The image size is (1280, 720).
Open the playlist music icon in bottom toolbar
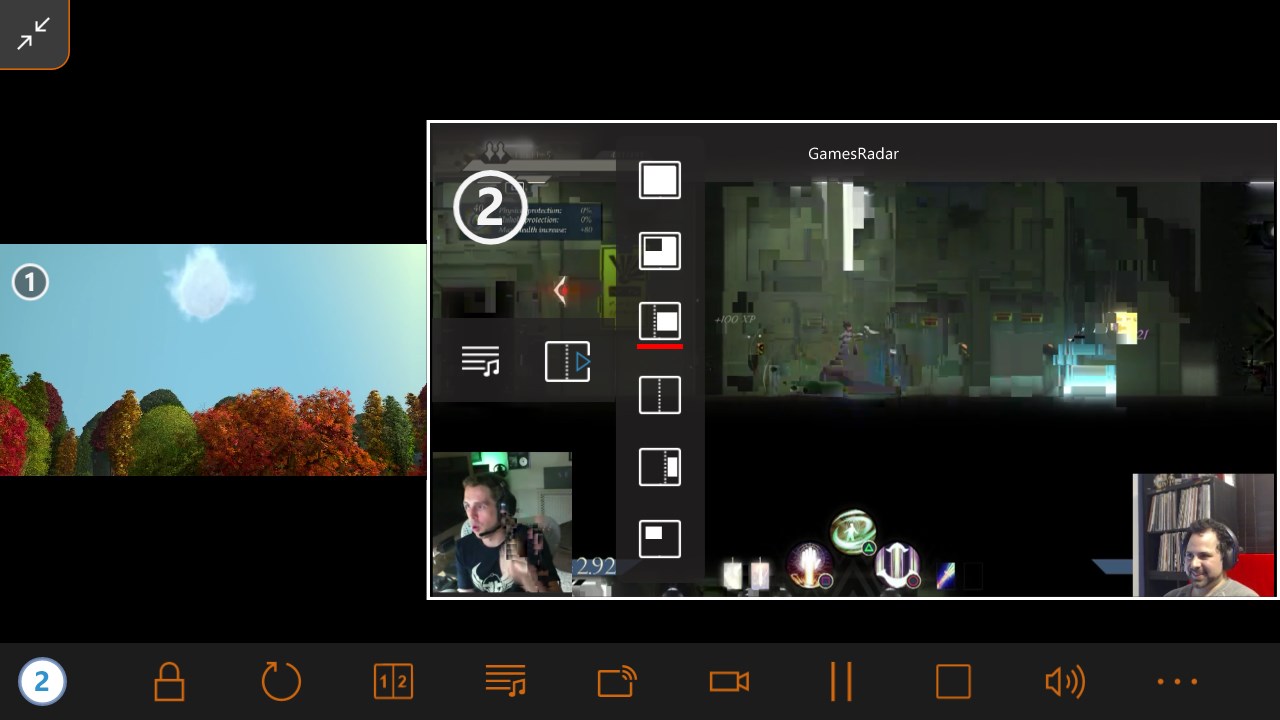click(x=505, y=682)
